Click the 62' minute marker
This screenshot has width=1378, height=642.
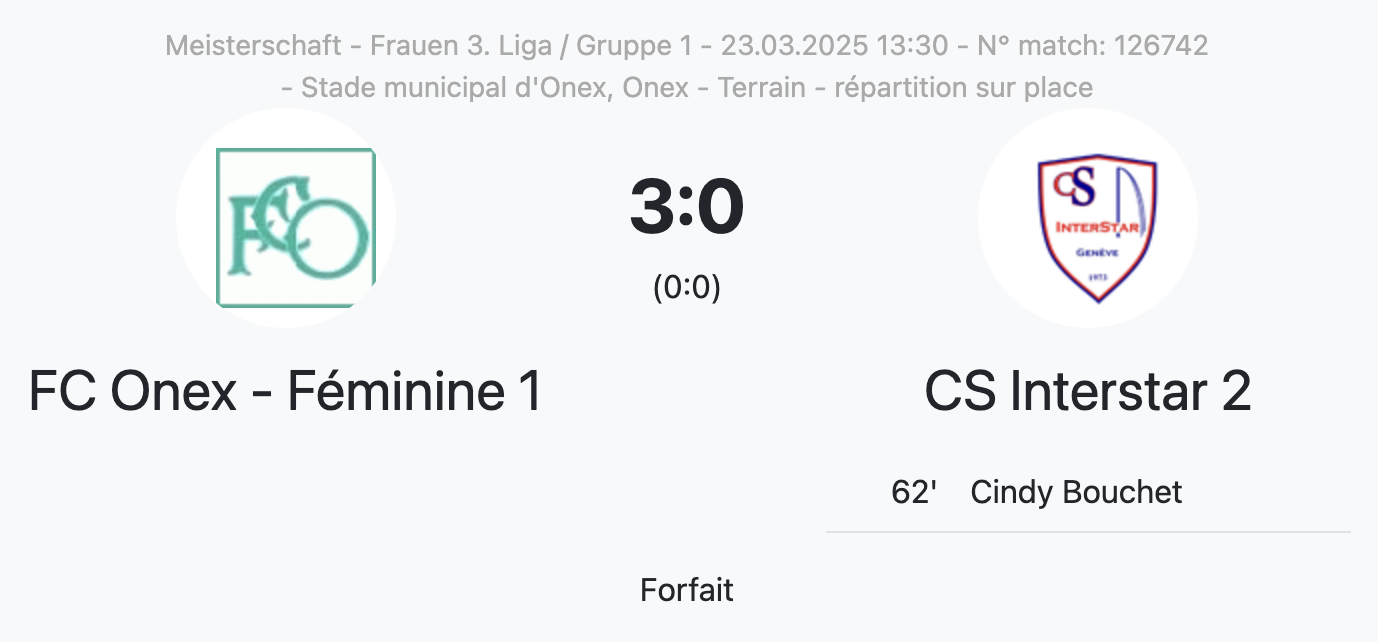point(913,492)
